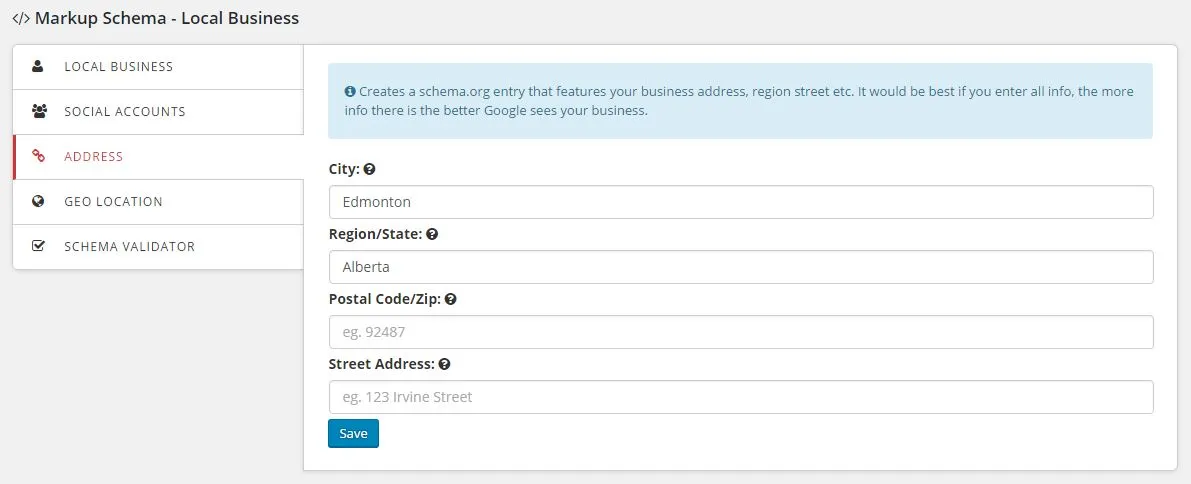Click the Geo Location globe icon

point(38,201)
